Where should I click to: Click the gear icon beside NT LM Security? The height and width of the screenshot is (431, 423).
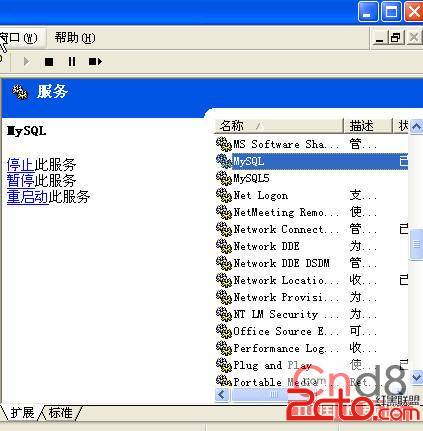(x=224, y=314)
